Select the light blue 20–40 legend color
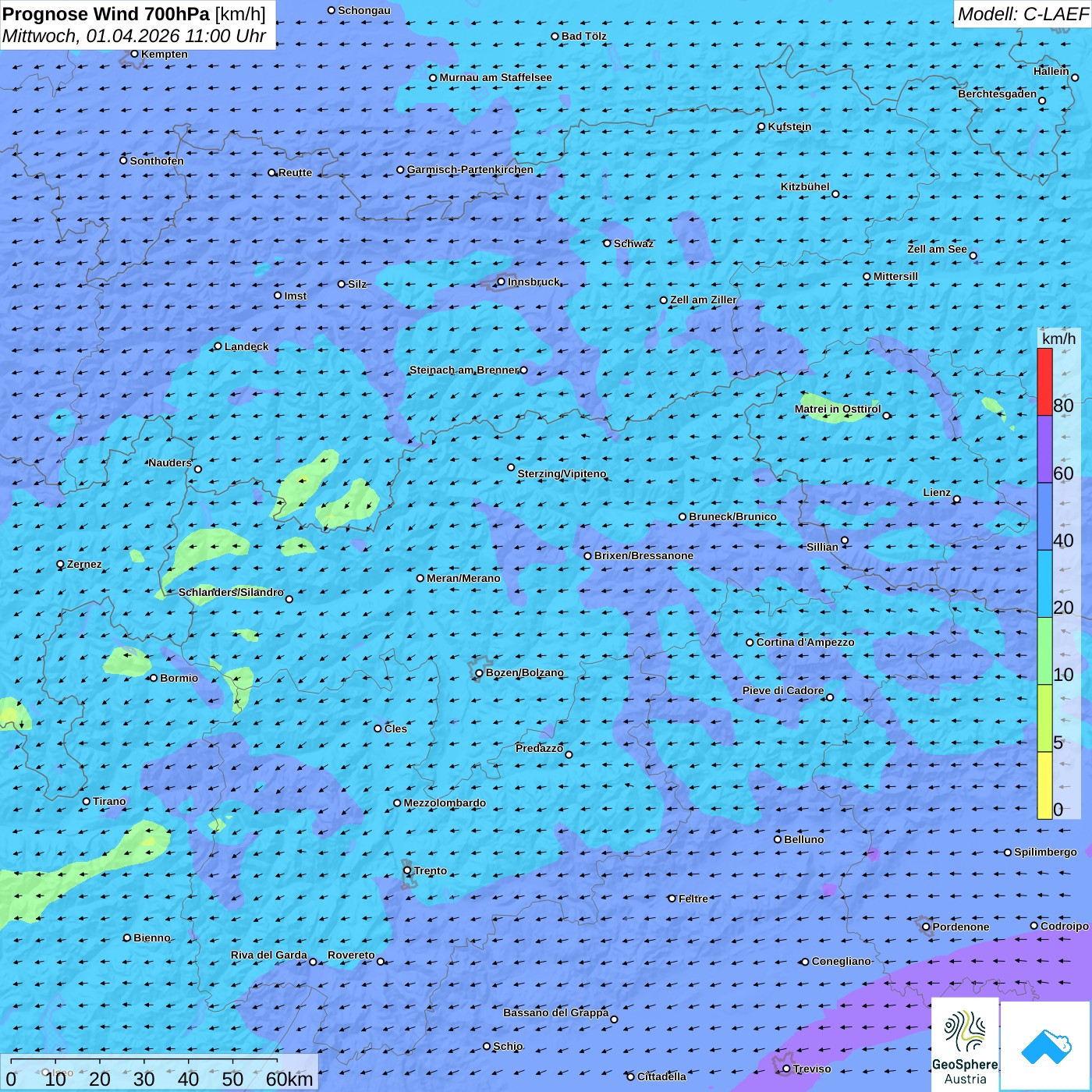The image size is (1092, 1092). coord(1044,584)
